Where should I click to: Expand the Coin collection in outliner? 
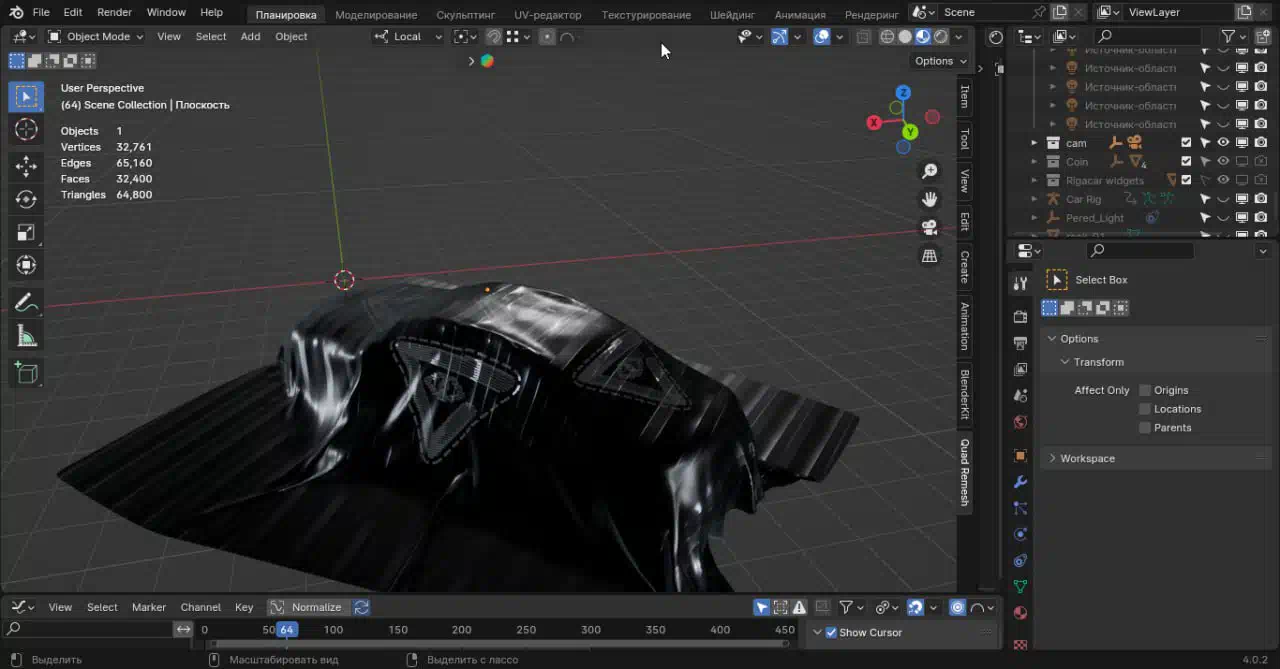1035,162
